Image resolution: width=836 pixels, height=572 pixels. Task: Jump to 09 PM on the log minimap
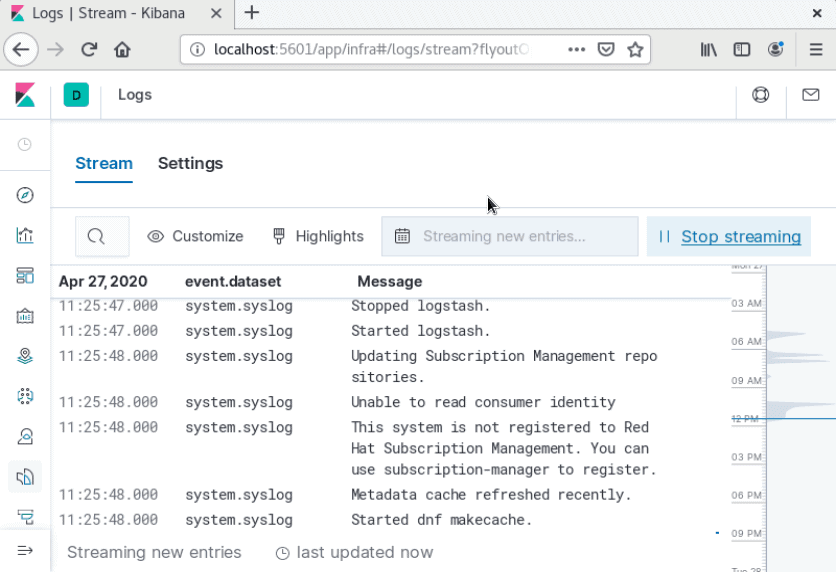click(746, 534)
